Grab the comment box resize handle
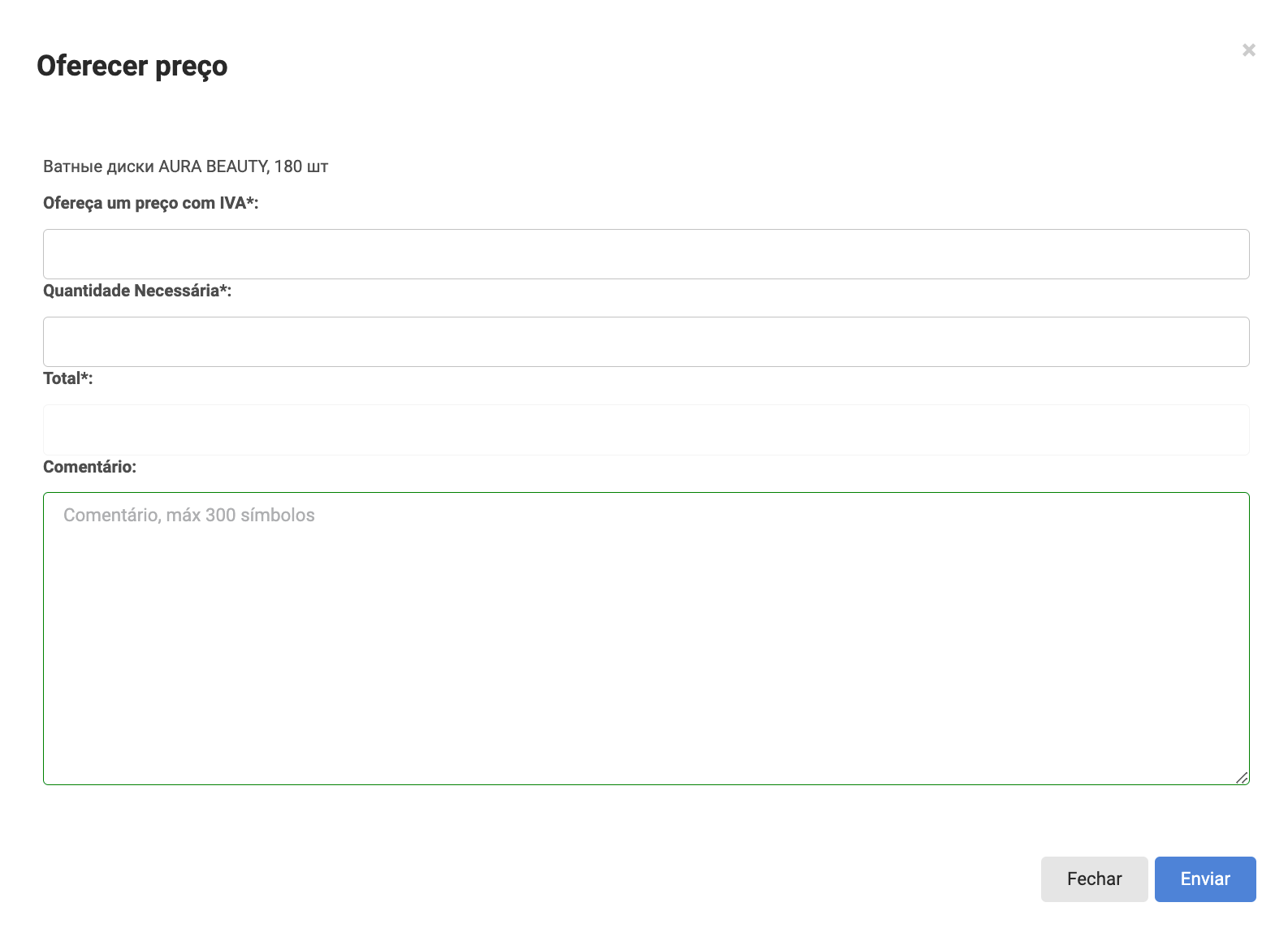This screenshot has height=937, width=1288. click(1241, 777)
